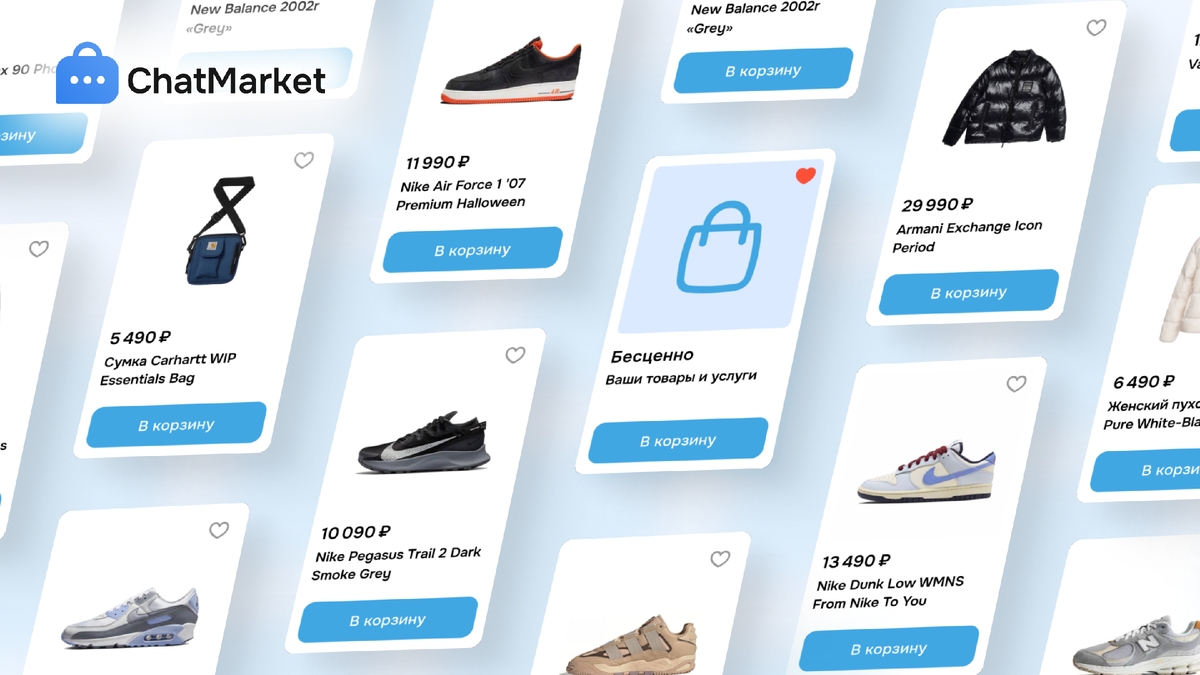
Task: Favorite the Carhartt WIP Essentials Bag with heart
Action: pos(304,160)
